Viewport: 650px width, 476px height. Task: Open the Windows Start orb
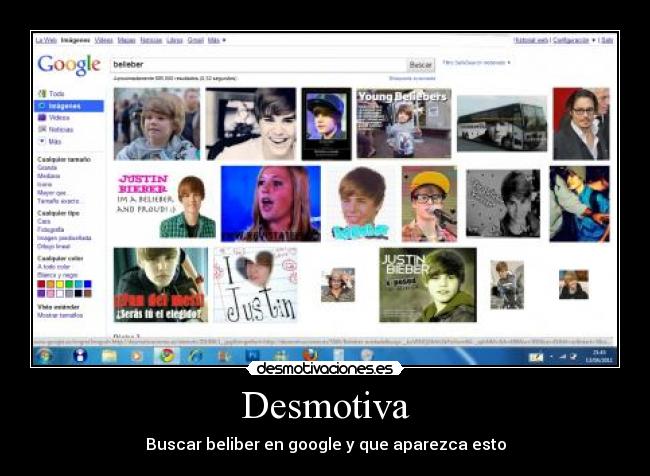[44, 356]
